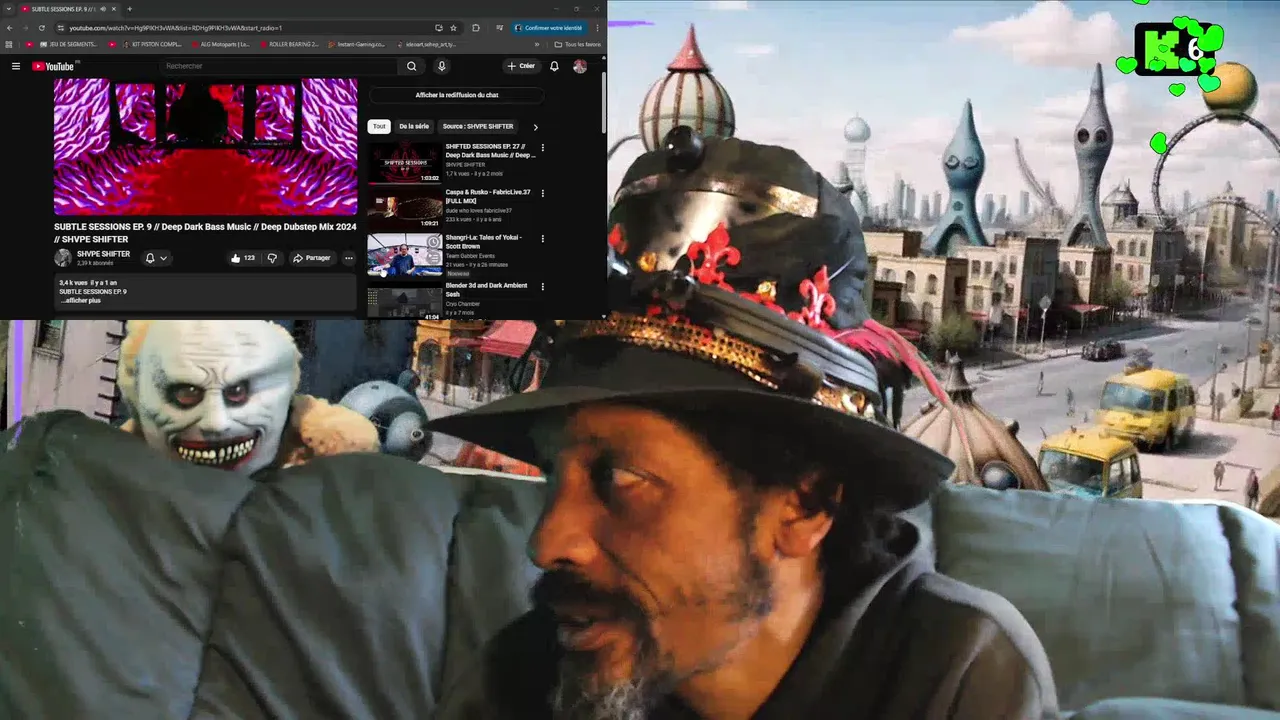This screenshot has height=720, width=1280.
Task: Open the ROLLER BEARING bookmark
Action: 290,44
